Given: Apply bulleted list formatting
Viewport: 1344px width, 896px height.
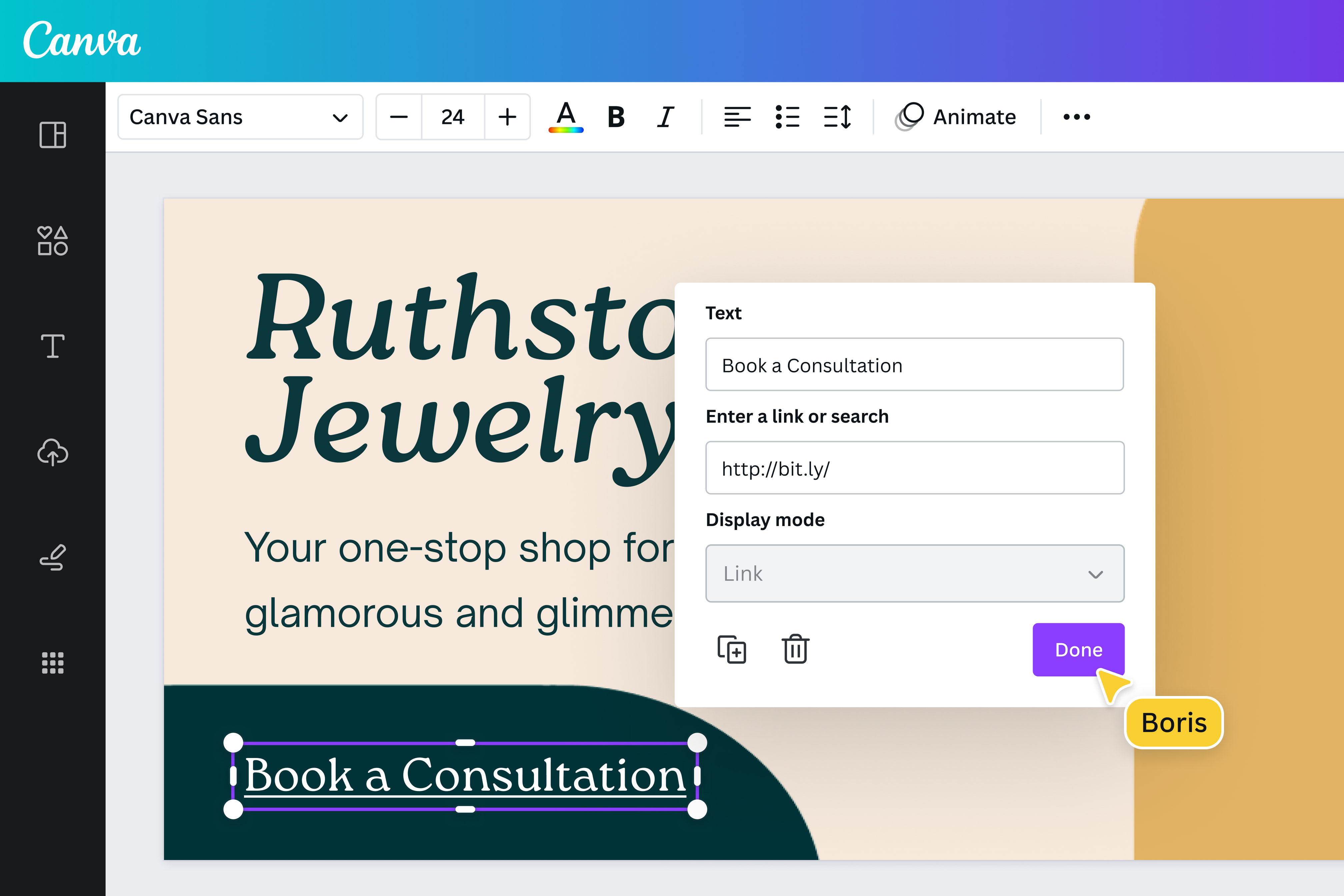Looking at the screenshot, I should point(787,117).
